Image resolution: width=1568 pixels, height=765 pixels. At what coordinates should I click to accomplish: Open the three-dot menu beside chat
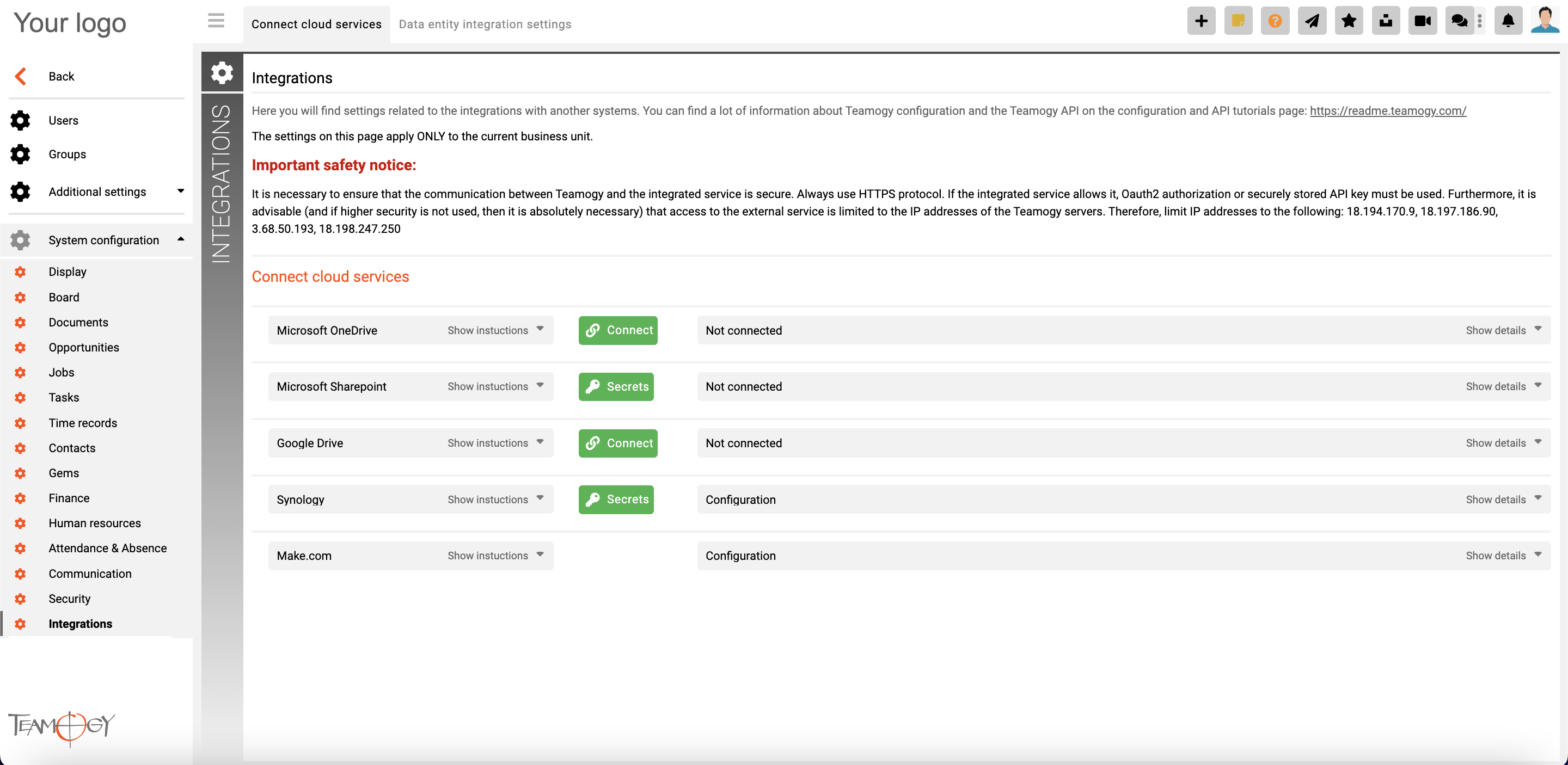[1480, 21]
